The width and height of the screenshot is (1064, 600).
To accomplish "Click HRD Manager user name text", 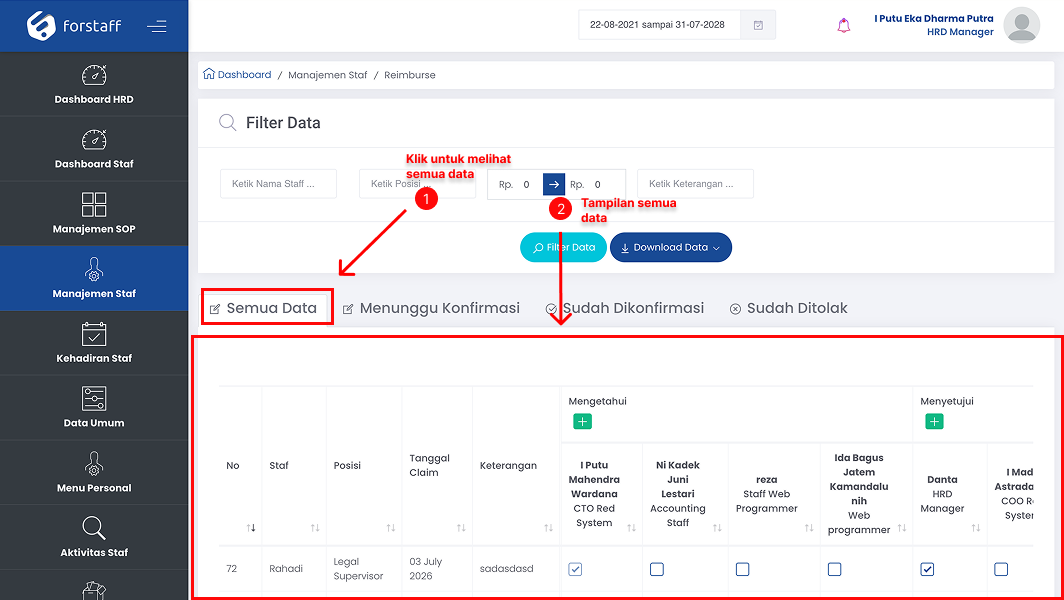I will [x=960, y=32].
